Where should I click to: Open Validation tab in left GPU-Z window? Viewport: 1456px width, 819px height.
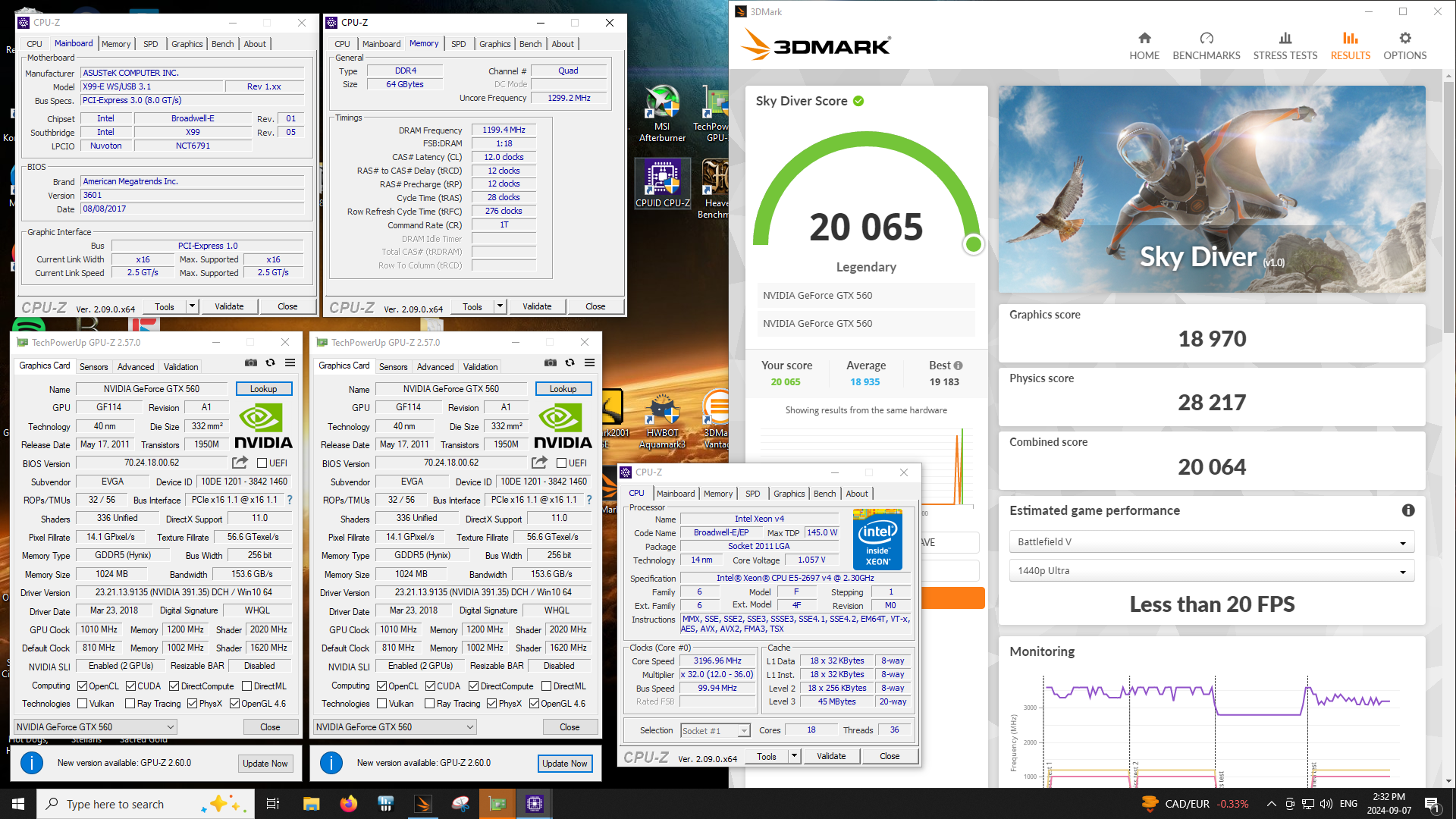[x=181, y=367]
